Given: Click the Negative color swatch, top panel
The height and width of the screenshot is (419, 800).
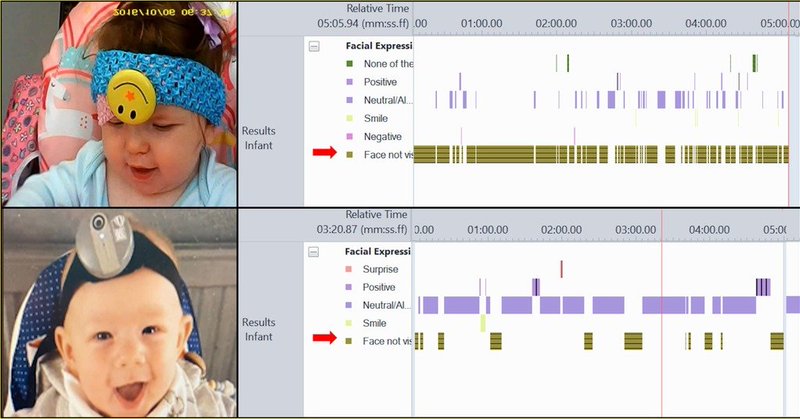Looking at the screenshot, I should (349, 136).
